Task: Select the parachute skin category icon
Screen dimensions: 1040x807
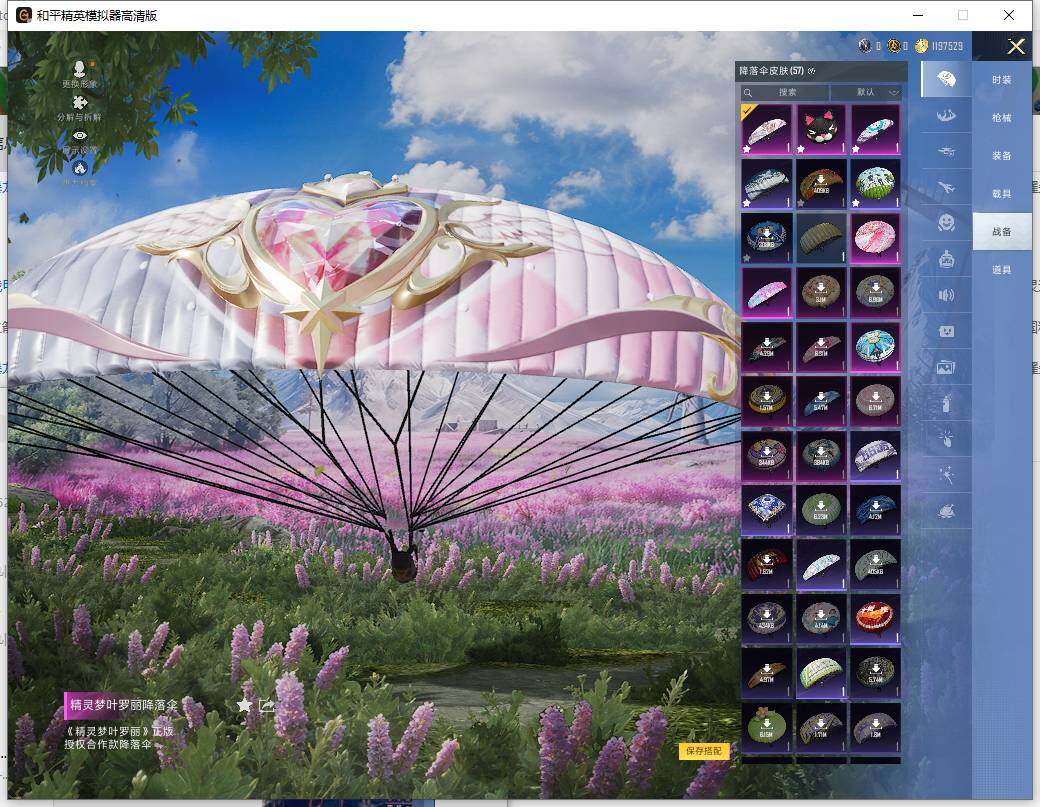Action: pyautogui.click(x=945, y=79)
